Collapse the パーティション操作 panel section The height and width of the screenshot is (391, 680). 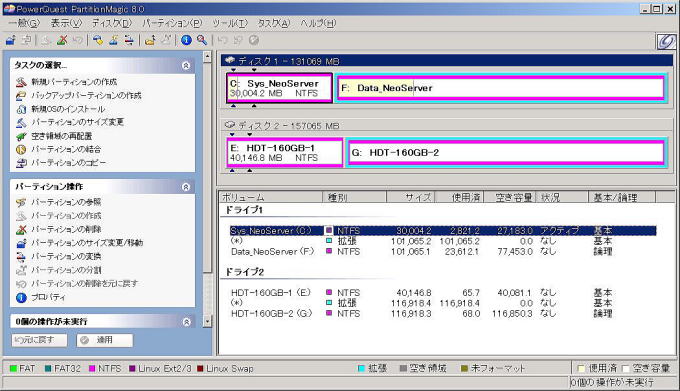tap(186, 187)
